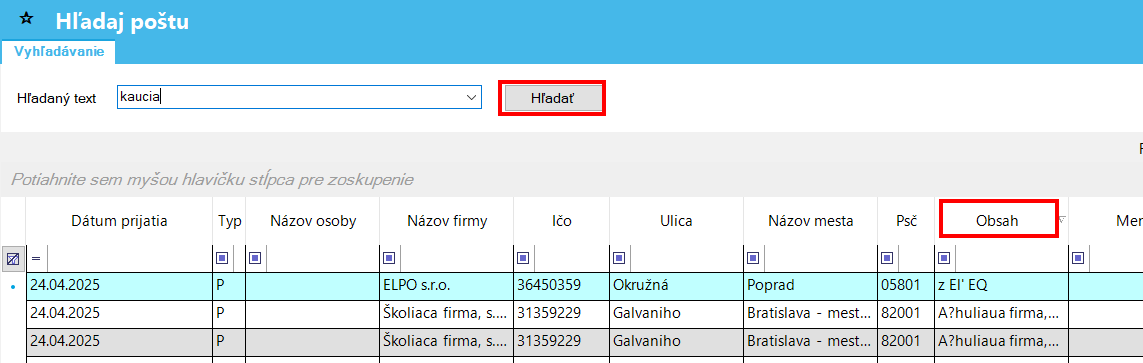Select the 05801 postal code cell
The height and width of the screenshot is (363, 1143).
click(x=906, y=286)
